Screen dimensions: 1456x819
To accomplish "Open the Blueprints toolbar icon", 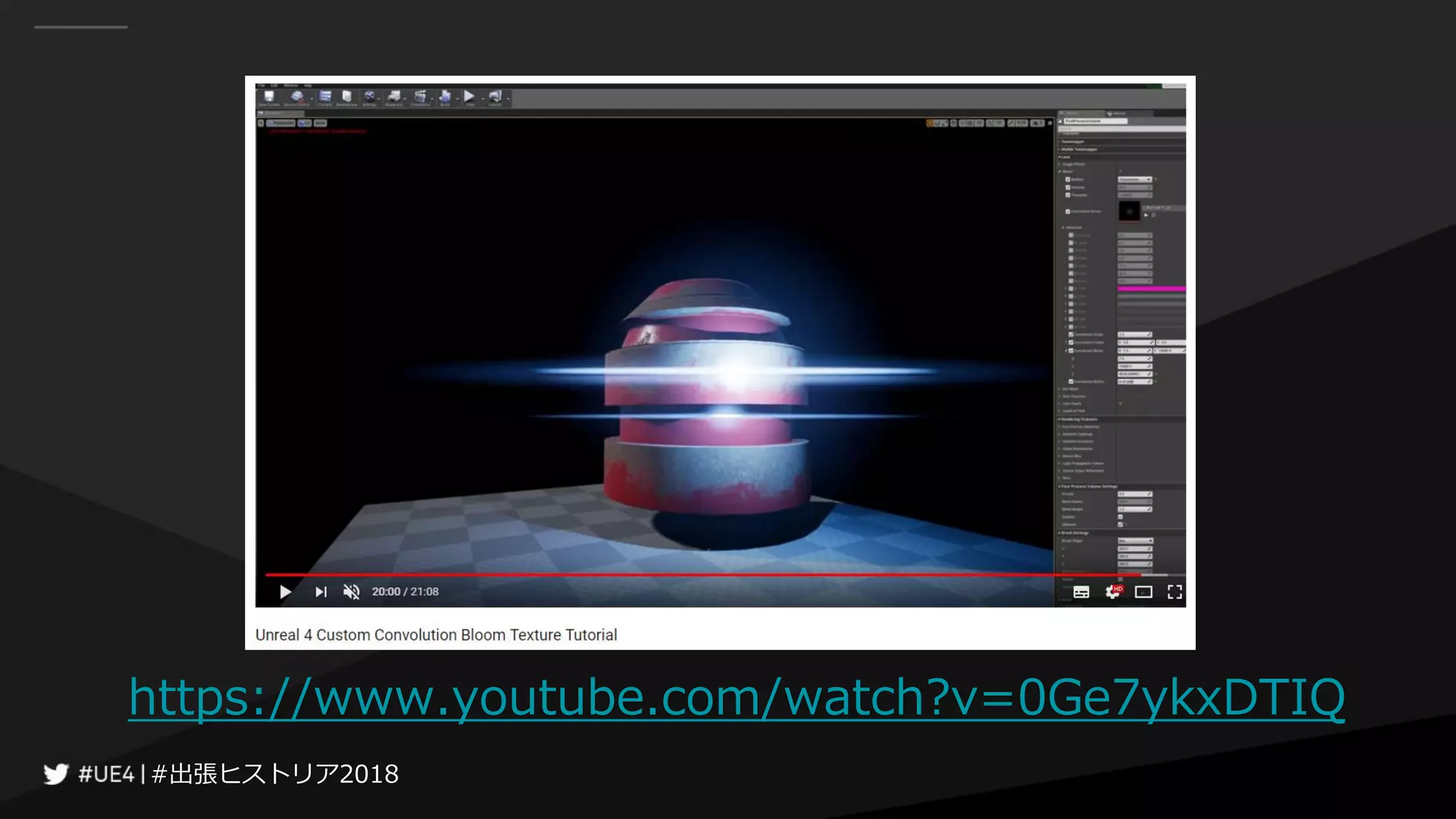I will 394,97.
